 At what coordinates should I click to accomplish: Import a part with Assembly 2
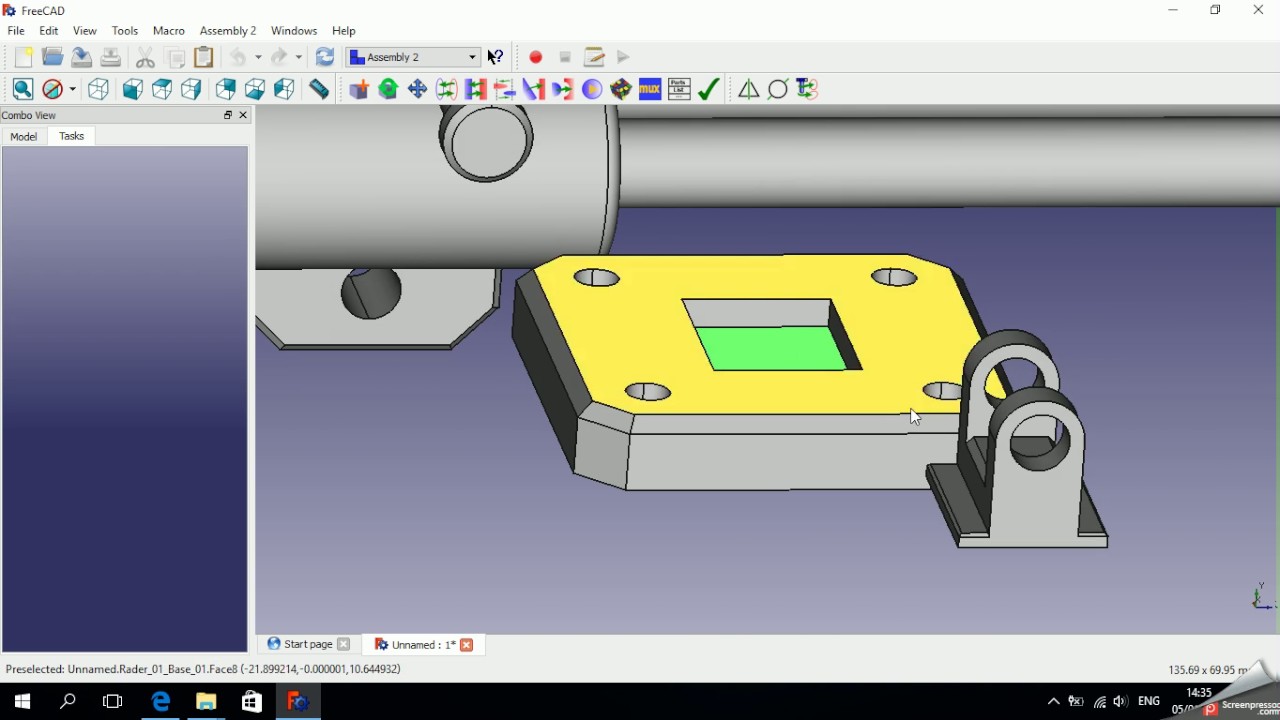359,89
